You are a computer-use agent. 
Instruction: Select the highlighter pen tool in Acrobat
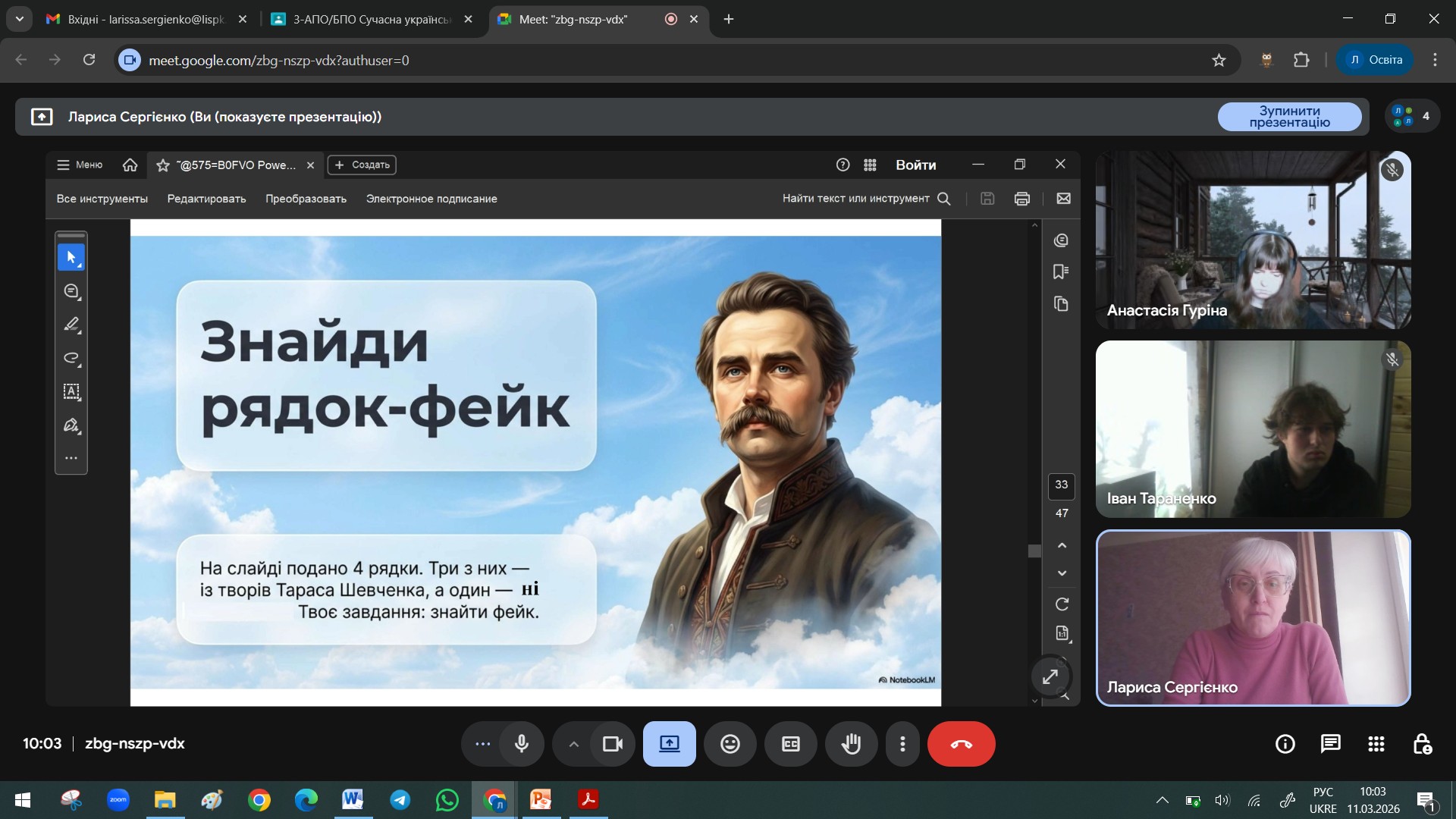[x=71, y=325]
